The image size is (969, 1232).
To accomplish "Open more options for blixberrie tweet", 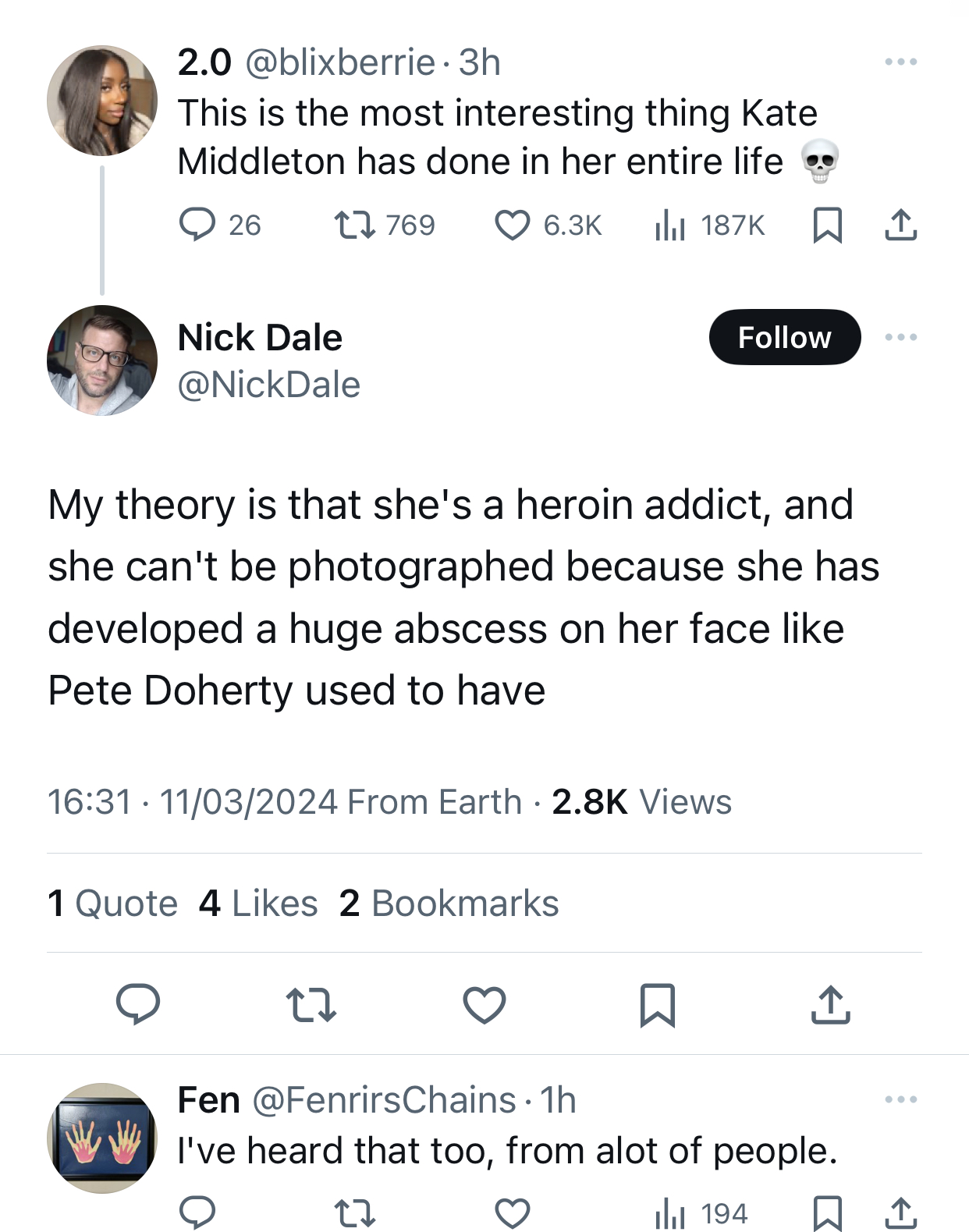I will (x=901, y=62).
